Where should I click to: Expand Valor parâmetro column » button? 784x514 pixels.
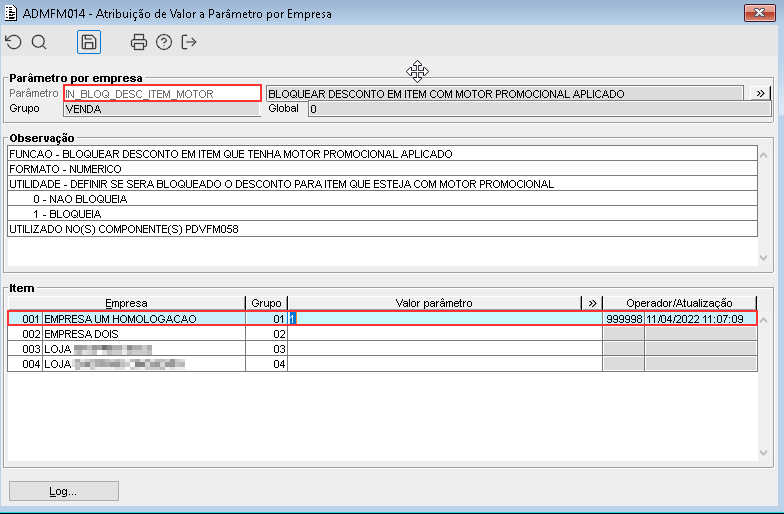[x=592, y=303]
